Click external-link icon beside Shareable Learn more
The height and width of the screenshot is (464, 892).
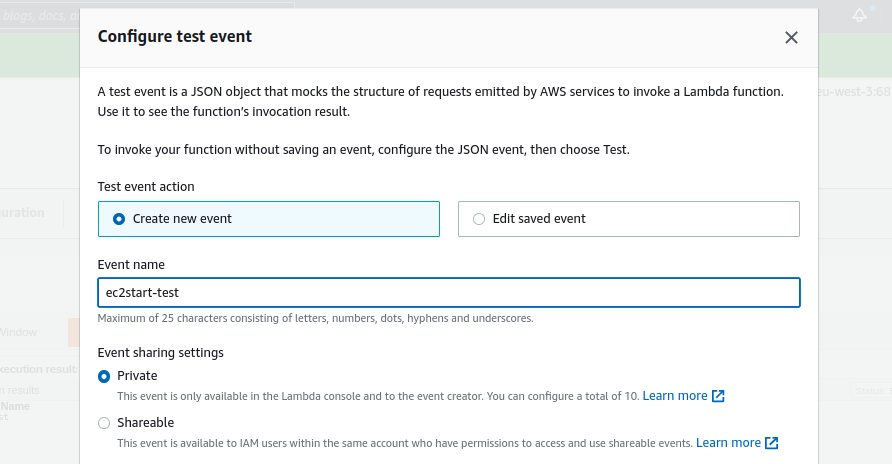click(771, 443)
